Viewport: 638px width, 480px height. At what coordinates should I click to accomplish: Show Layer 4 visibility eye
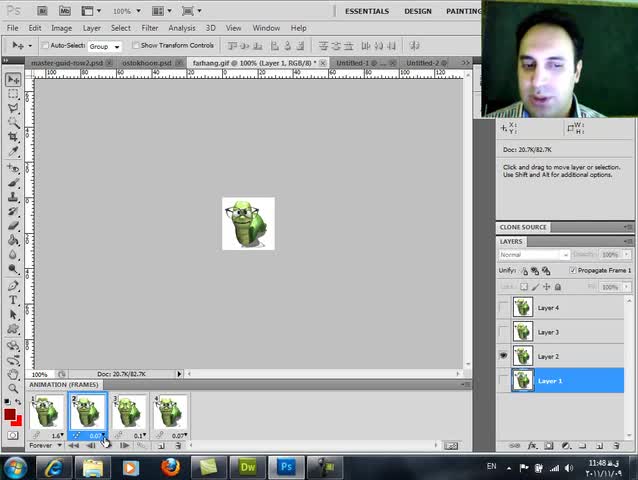pos(503,308)
